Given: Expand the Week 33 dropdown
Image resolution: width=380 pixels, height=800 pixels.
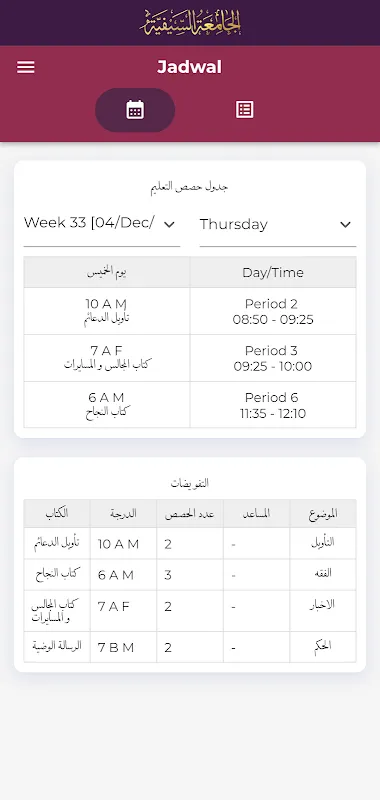Looking at the screenshot, I should pyautogui.click(x=102, y=224).
